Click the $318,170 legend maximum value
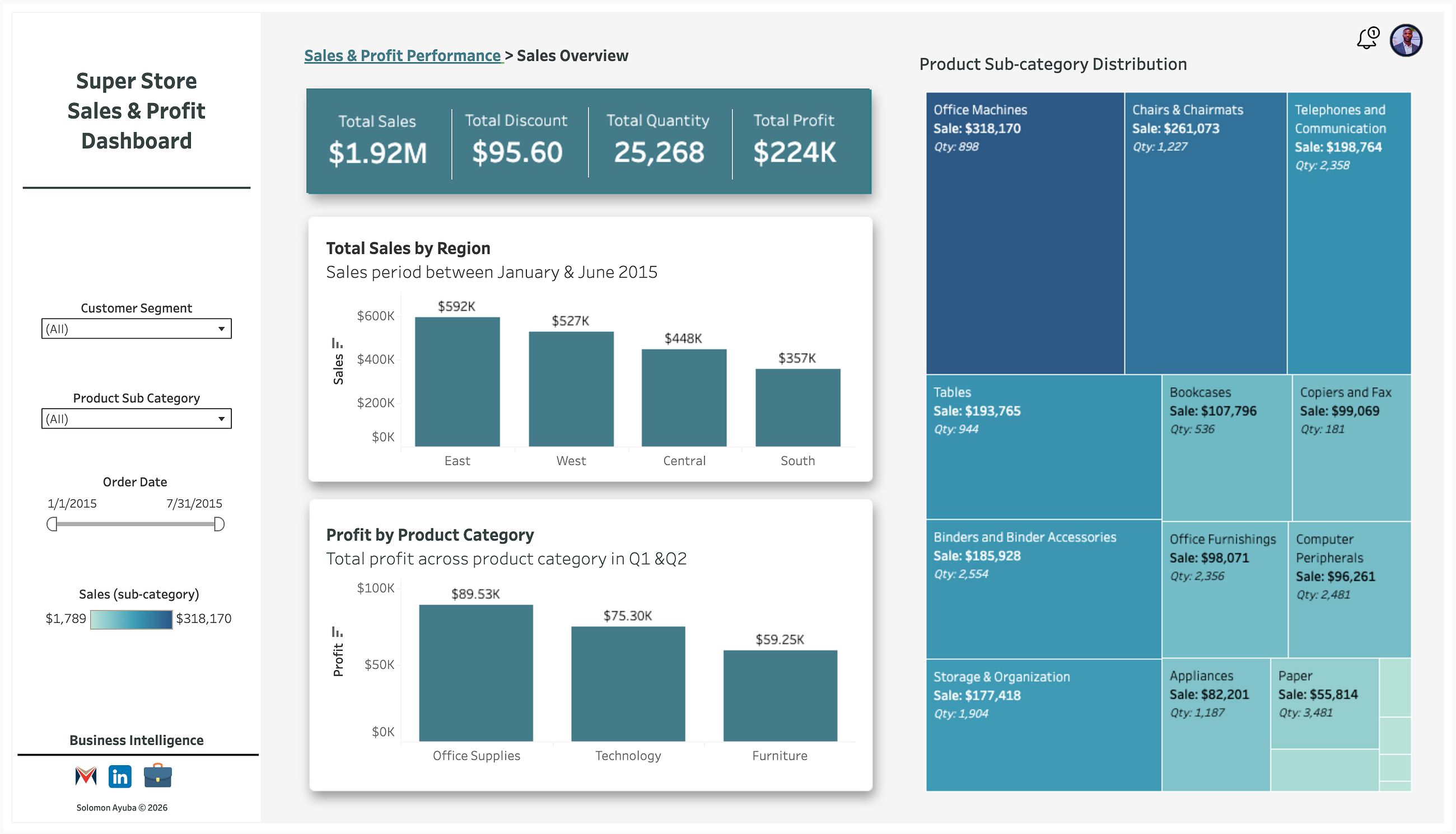The width and height of the screenshot is (1456, 834). pyautogui.click(x=204, y=619)
